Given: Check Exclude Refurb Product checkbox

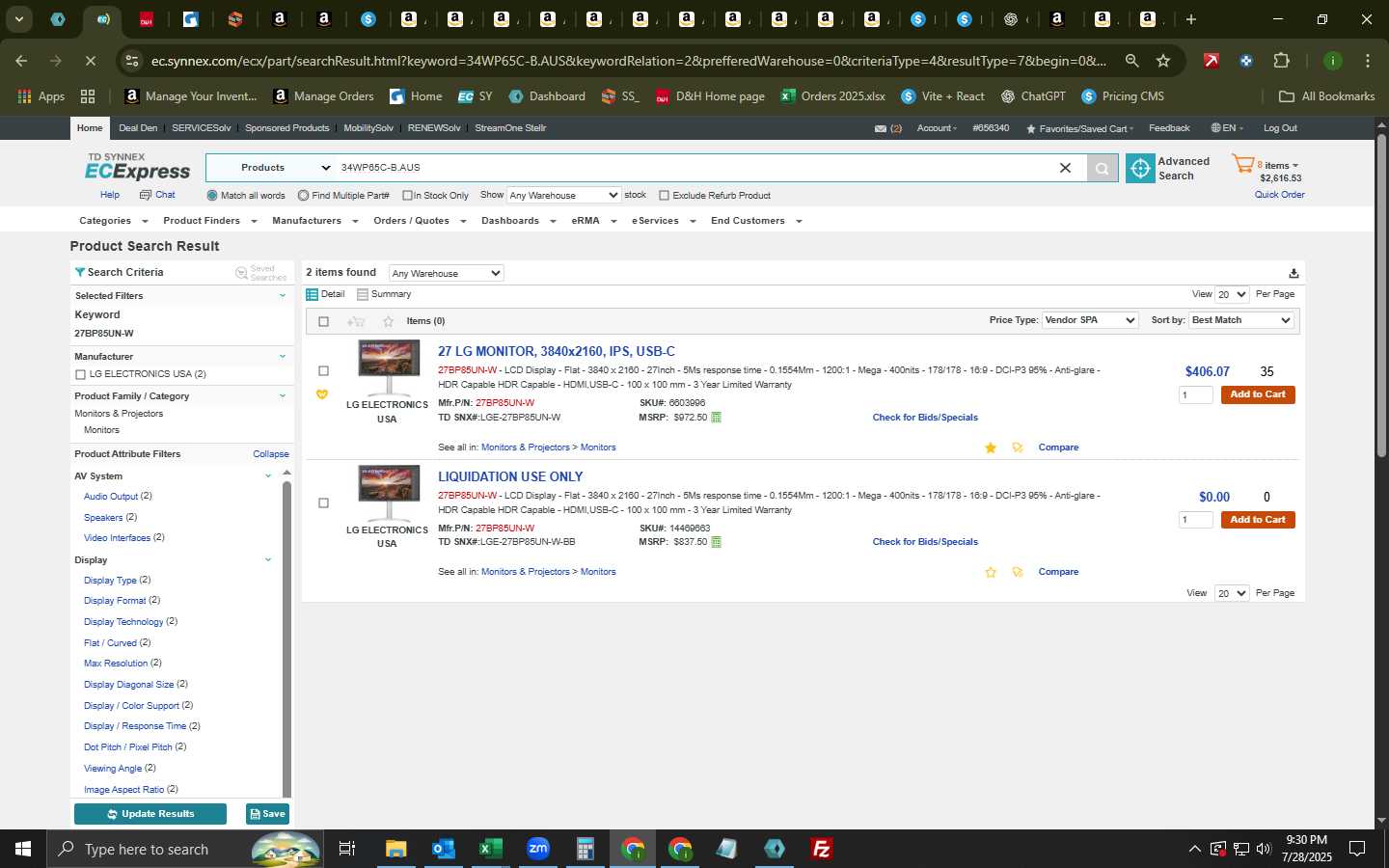Looking at the screenshot, I should [664, 195].
